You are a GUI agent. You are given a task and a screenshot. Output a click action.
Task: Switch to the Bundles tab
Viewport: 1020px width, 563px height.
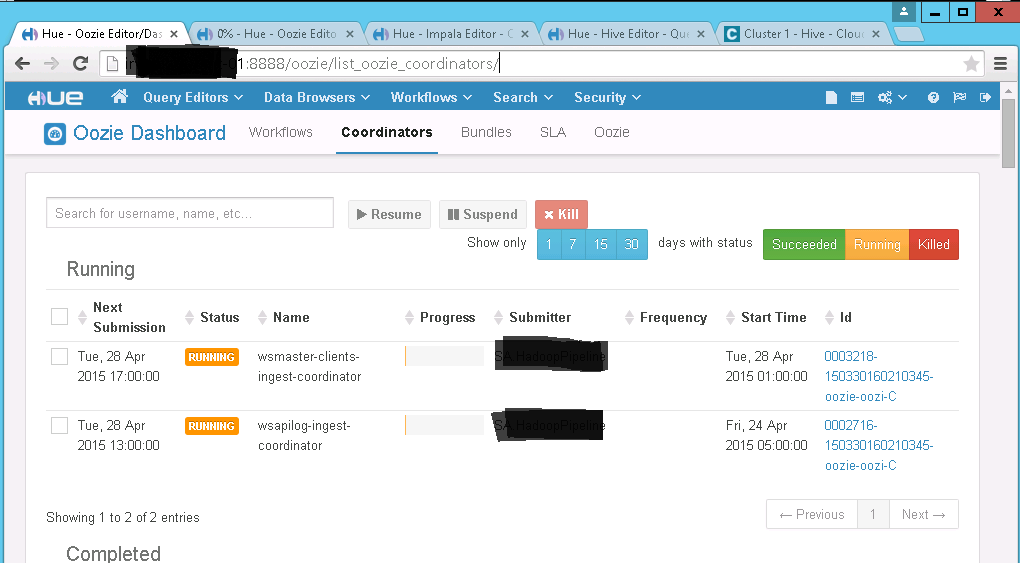(486, 132)
